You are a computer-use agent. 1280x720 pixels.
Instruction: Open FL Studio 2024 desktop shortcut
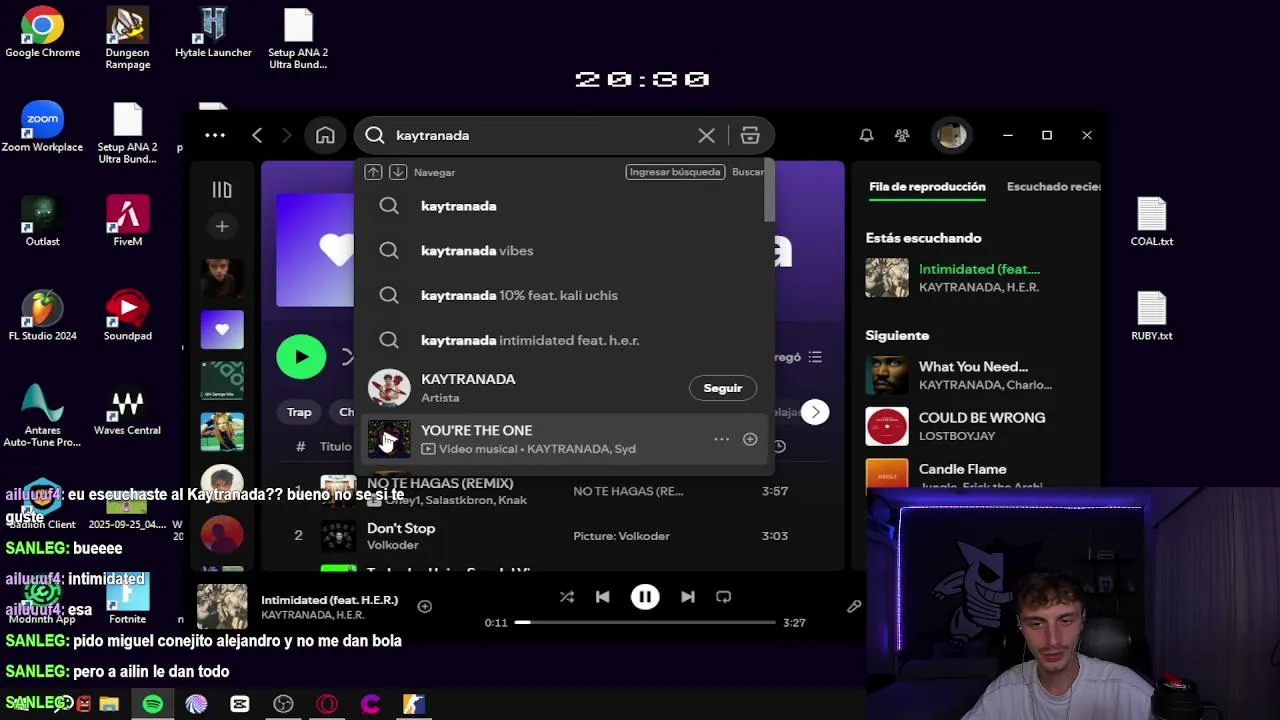[42, 316]
